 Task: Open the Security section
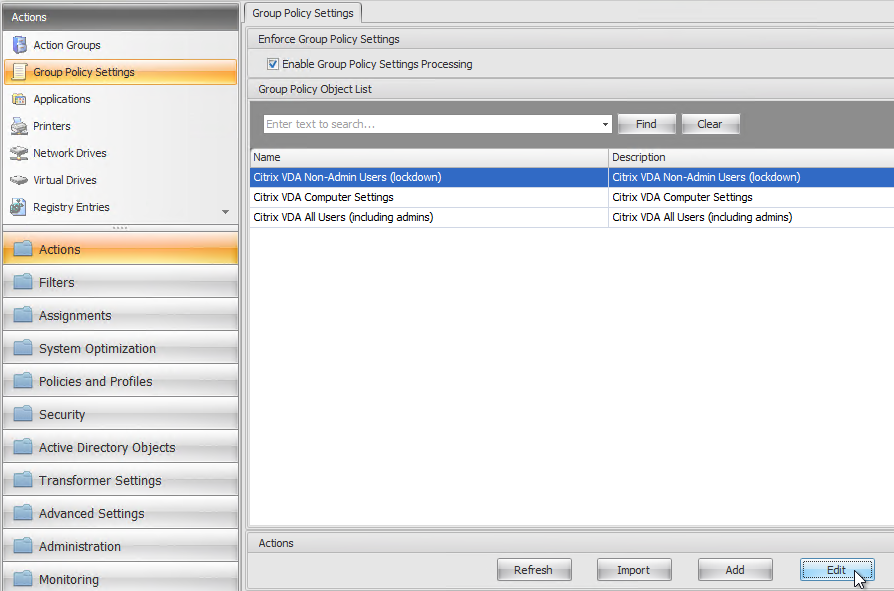tap(120, 414)
